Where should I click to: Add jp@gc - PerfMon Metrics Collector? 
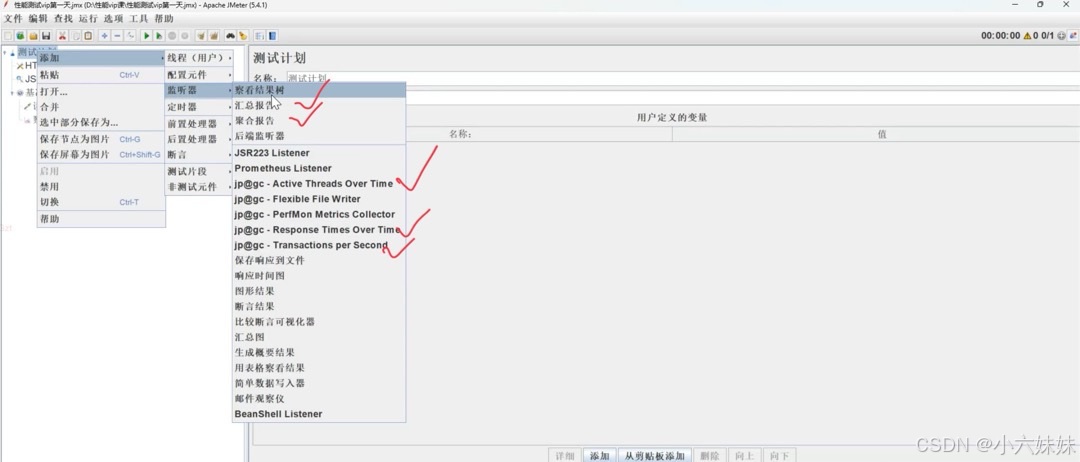coord(319,214)
